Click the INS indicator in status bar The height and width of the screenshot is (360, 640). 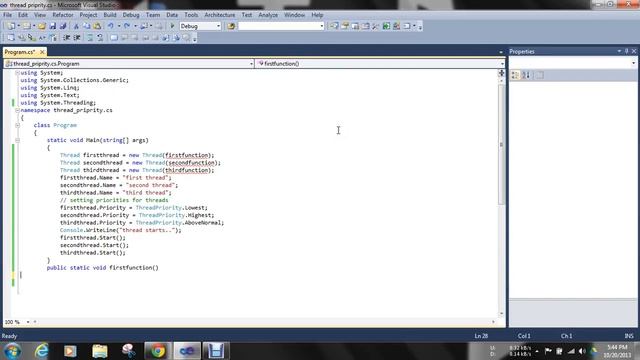click(629, 336)
